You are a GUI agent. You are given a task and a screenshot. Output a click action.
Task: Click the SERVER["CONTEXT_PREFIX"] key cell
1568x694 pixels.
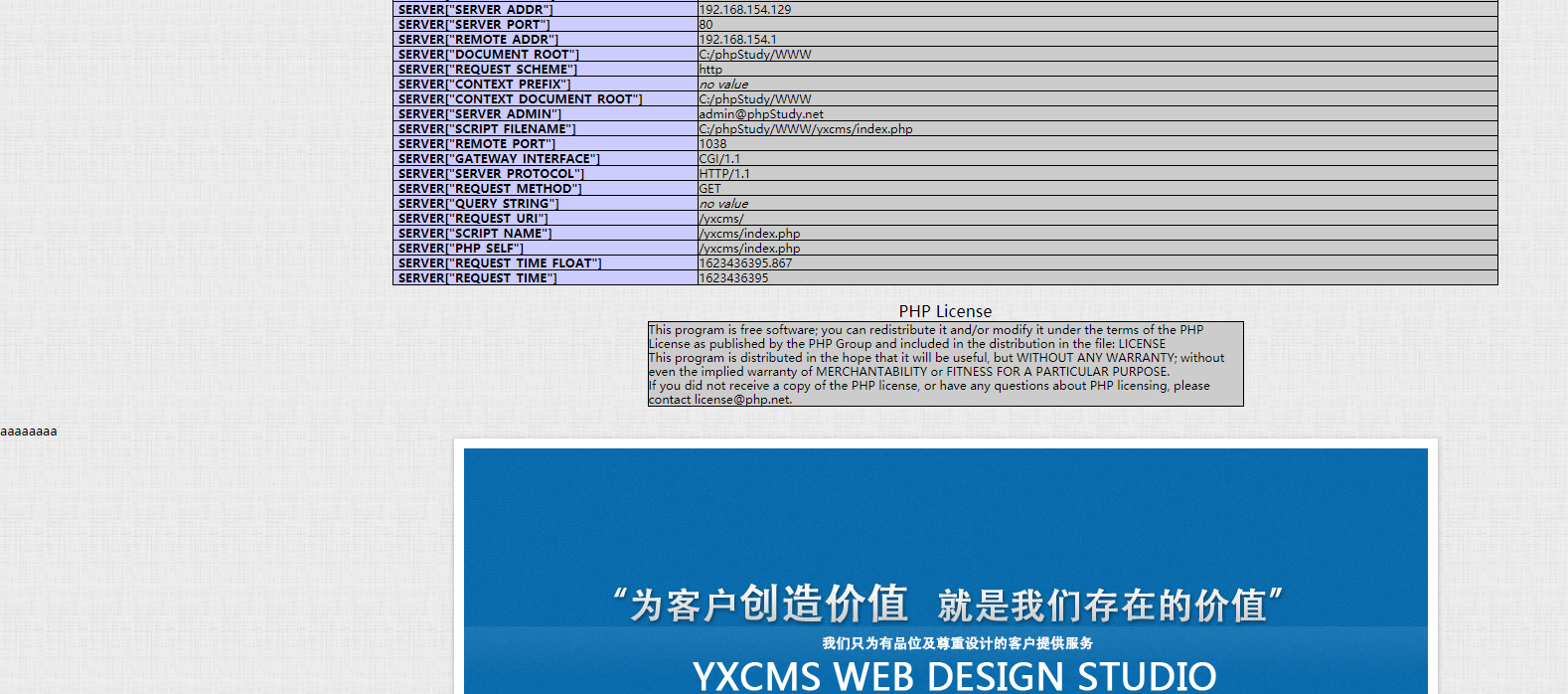(546, 84)
